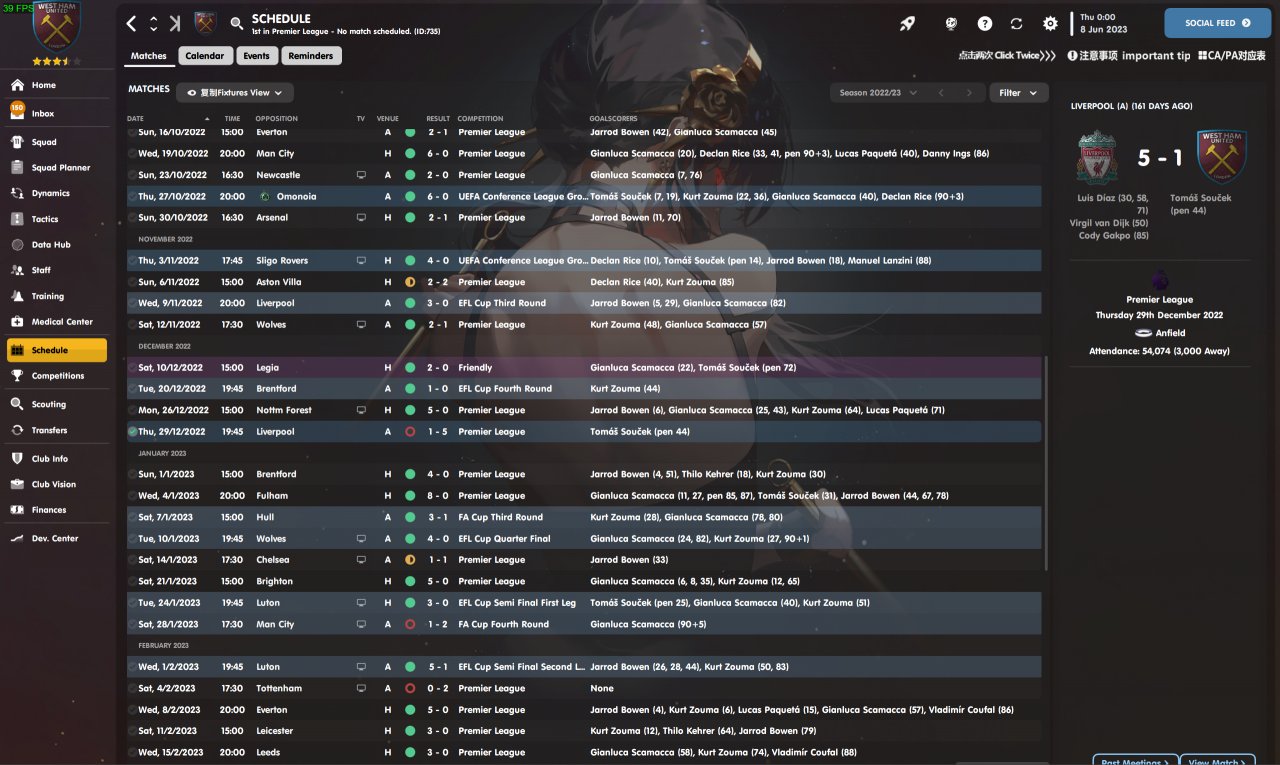Open Squad from the sidebar shirt icon

coord(17,142)
